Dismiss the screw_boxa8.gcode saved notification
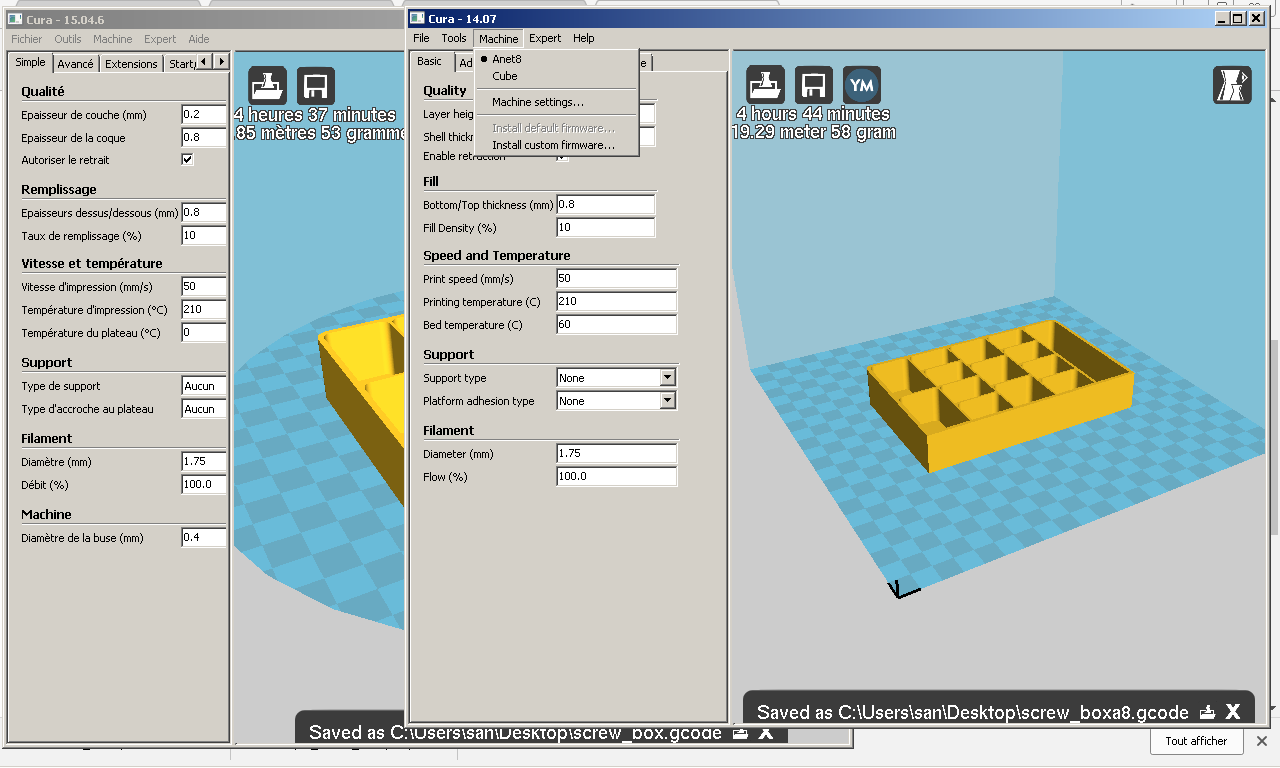The width and height of the screenshot is (1280, 768). pos(1233,712)
